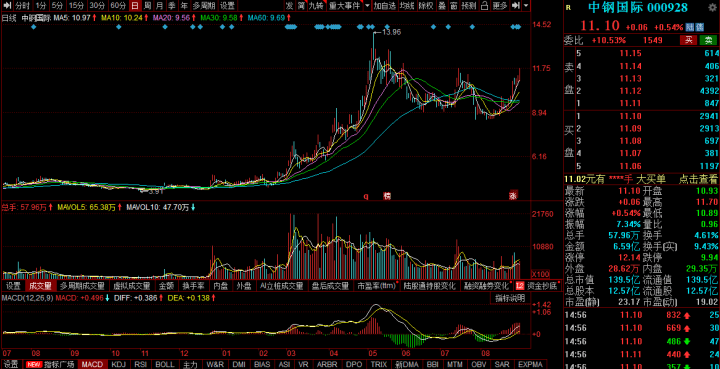This screenshot has width=720, height=369.
Task: Click 点击查看 link for large orders
Action: click(x=698, y=179)
